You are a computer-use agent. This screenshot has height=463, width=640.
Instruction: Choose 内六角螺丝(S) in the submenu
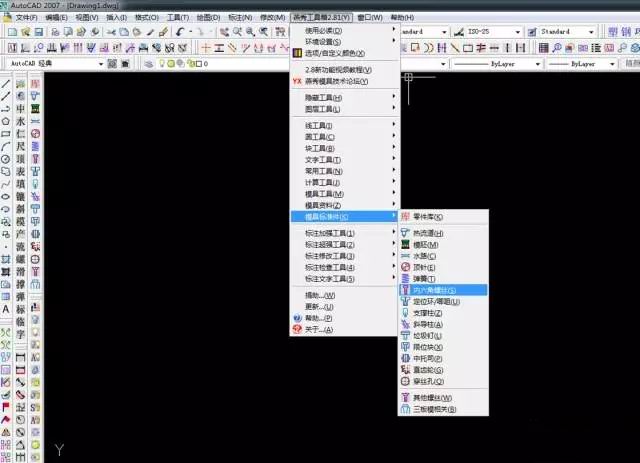click(443, 290)
